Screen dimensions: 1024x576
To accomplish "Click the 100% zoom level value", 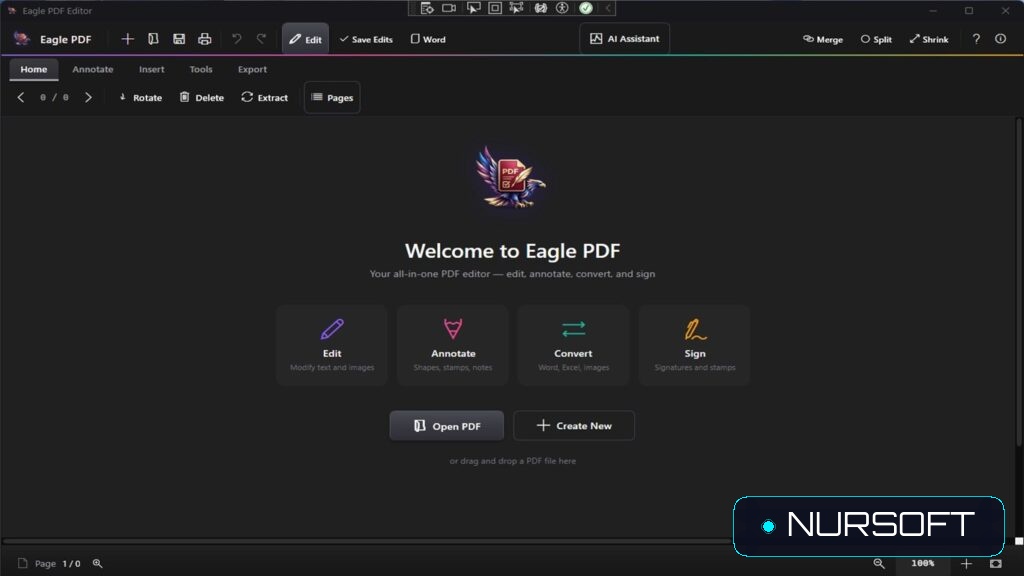I will tap(922, 563).
